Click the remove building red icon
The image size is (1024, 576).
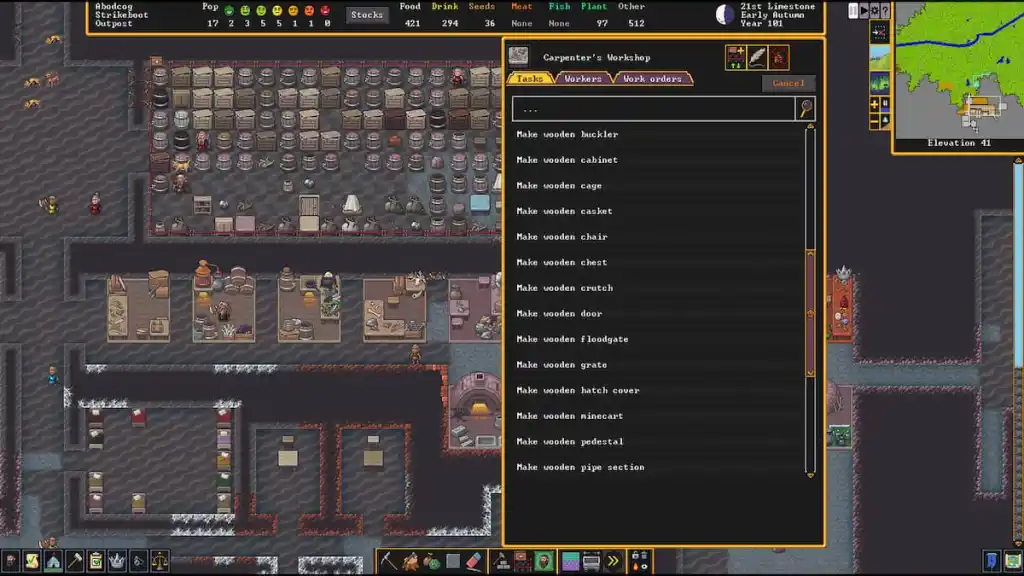click(x=778, y=57)
